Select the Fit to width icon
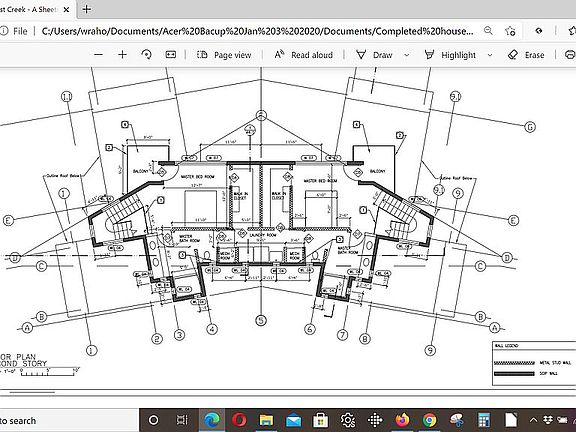The height and width of the screenshot is (432, 576). point(170,55)
